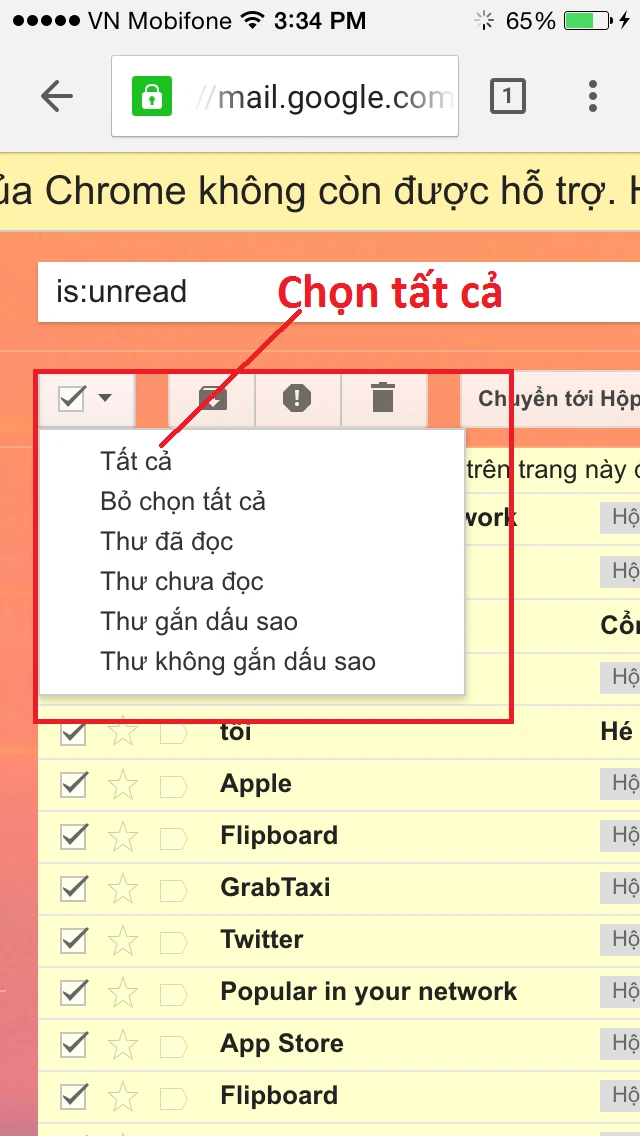Star the Apple email
This screenshot has width=640, height=1136.
point(122,784)
